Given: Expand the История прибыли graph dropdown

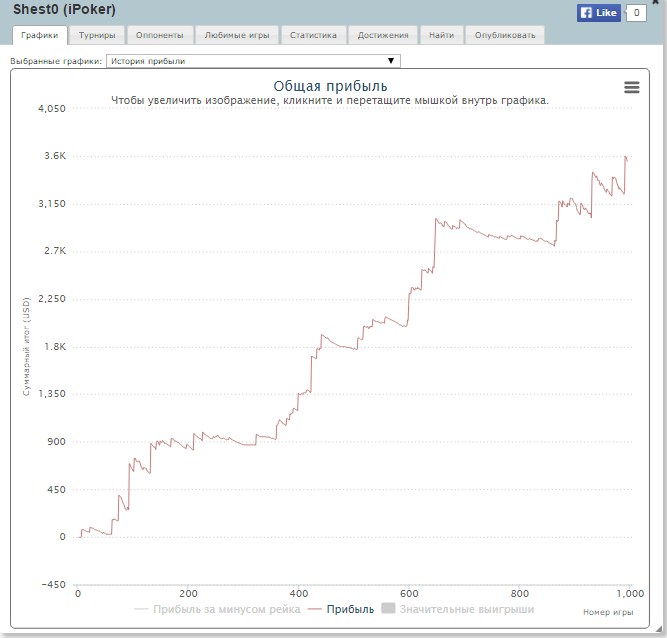Looking at the screenshot, I should [x=253, y=61].
